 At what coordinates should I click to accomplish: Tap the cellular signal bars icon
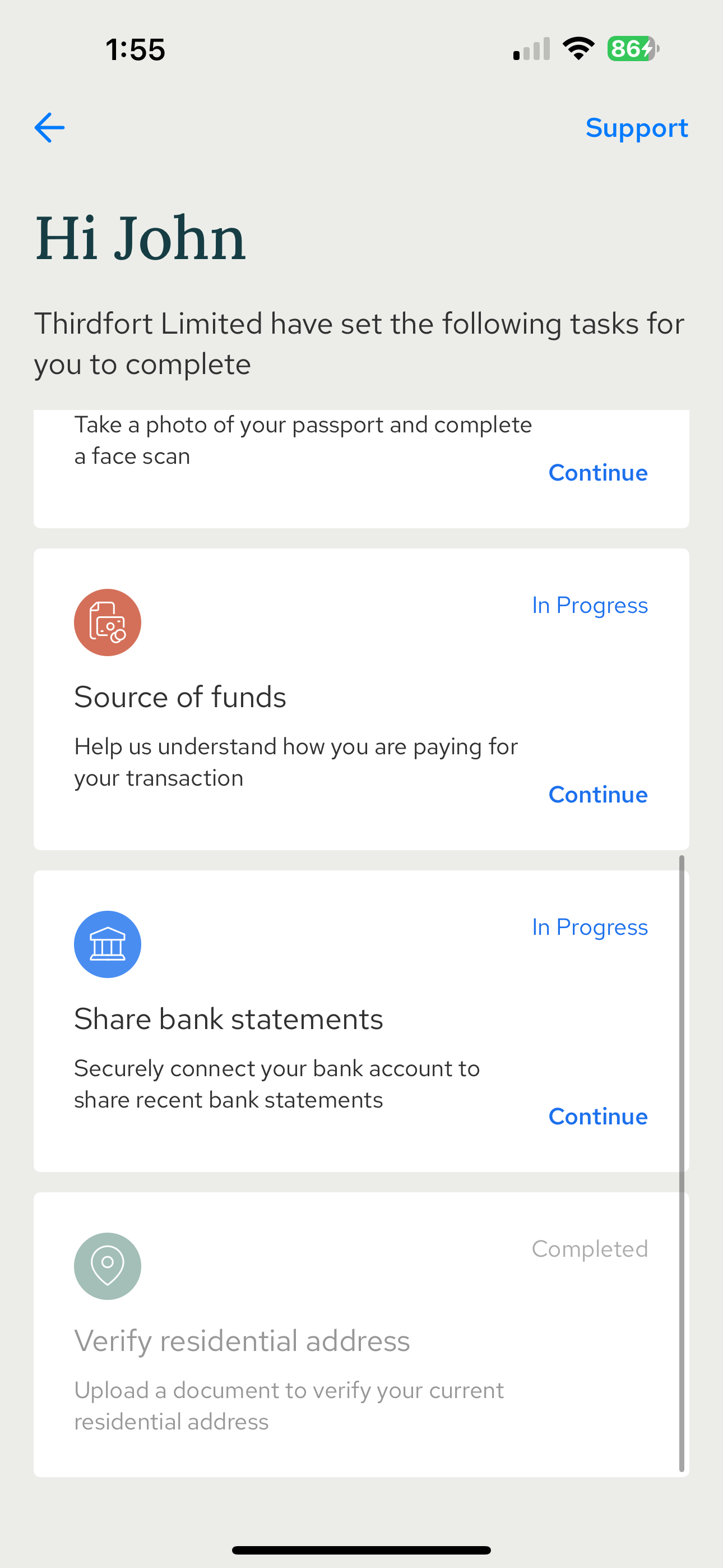[532, 49]
